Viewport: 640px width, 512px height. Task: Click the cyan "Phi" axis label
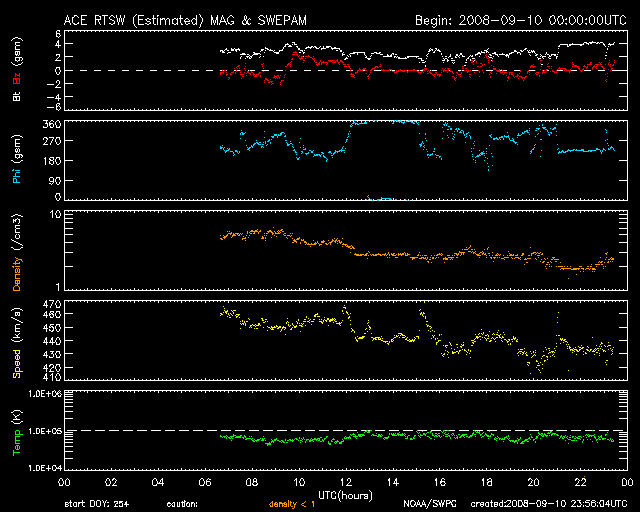(17, 176)
